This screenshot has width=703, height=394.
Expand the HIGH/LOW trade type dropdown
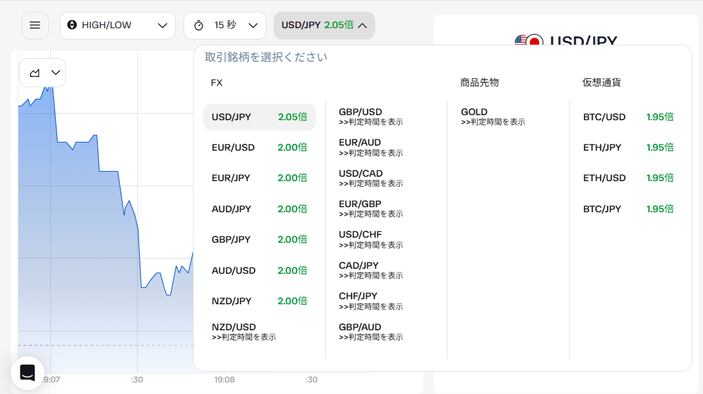(117, 26)
